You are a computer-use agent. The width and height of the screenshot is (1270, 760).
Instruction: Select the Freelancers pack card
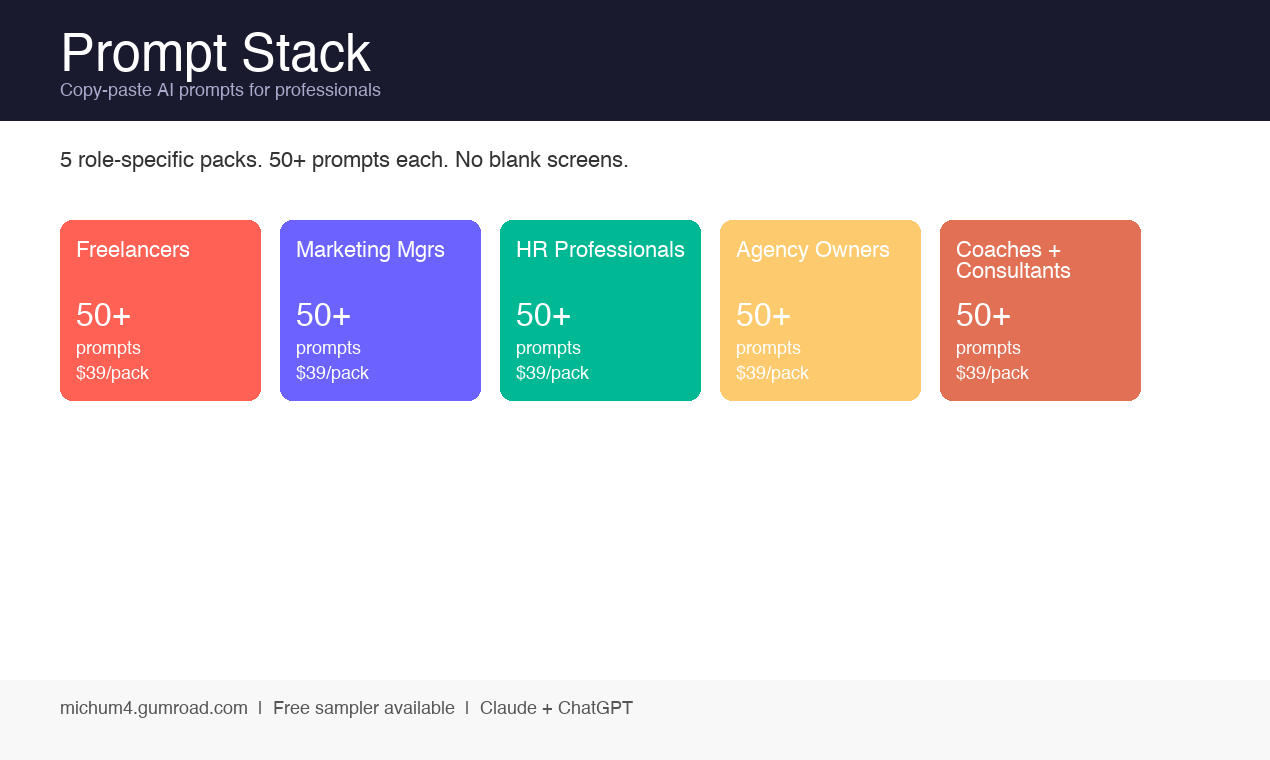160,310
